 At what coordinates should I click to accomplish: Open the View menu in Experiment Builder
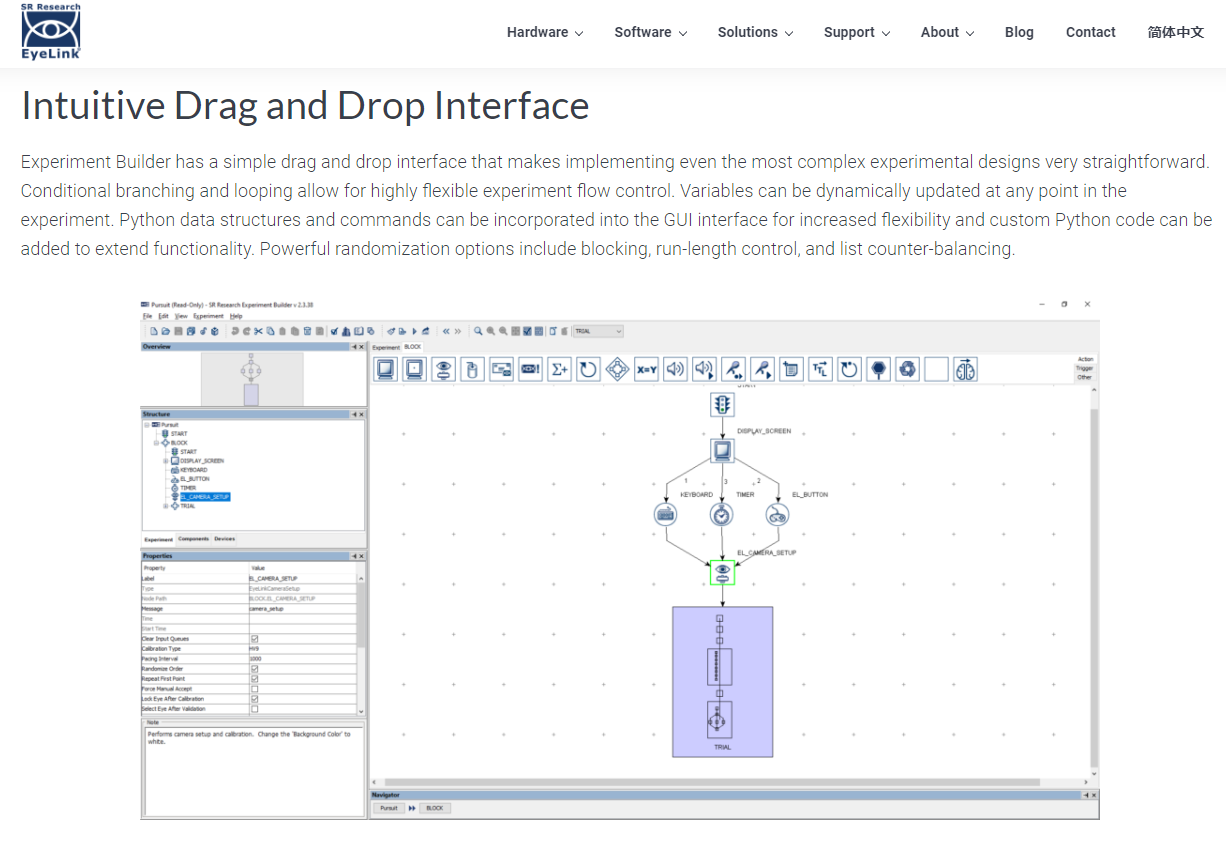[181, 316]
